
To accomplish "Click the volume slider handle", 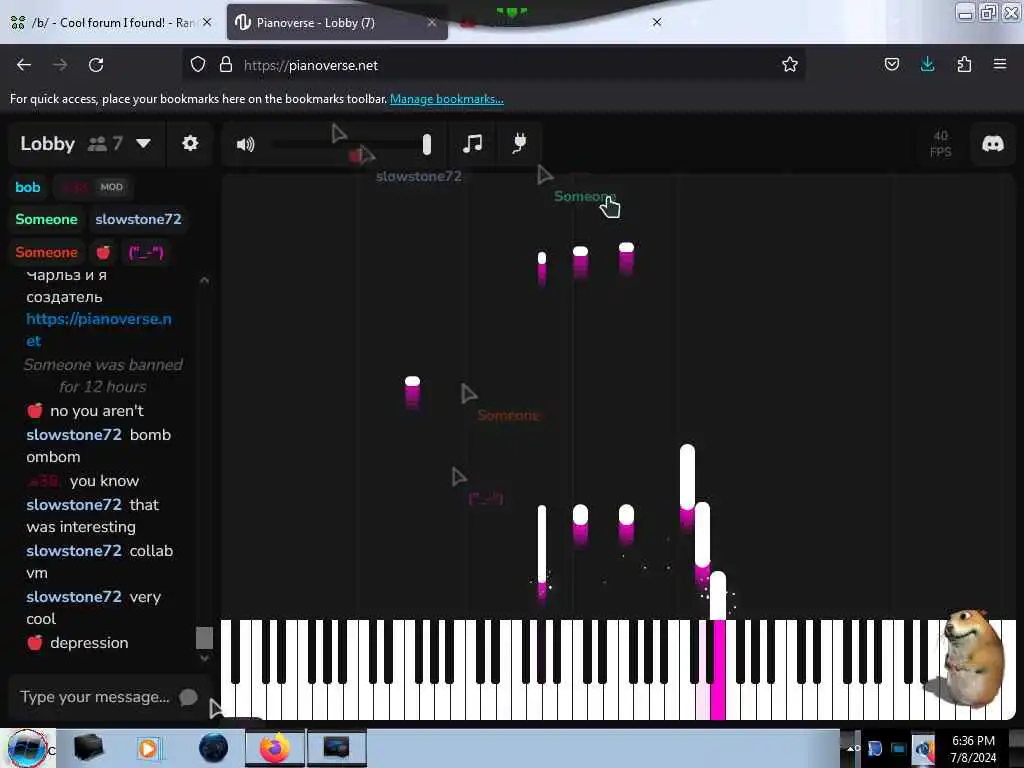I will [426, 144].
